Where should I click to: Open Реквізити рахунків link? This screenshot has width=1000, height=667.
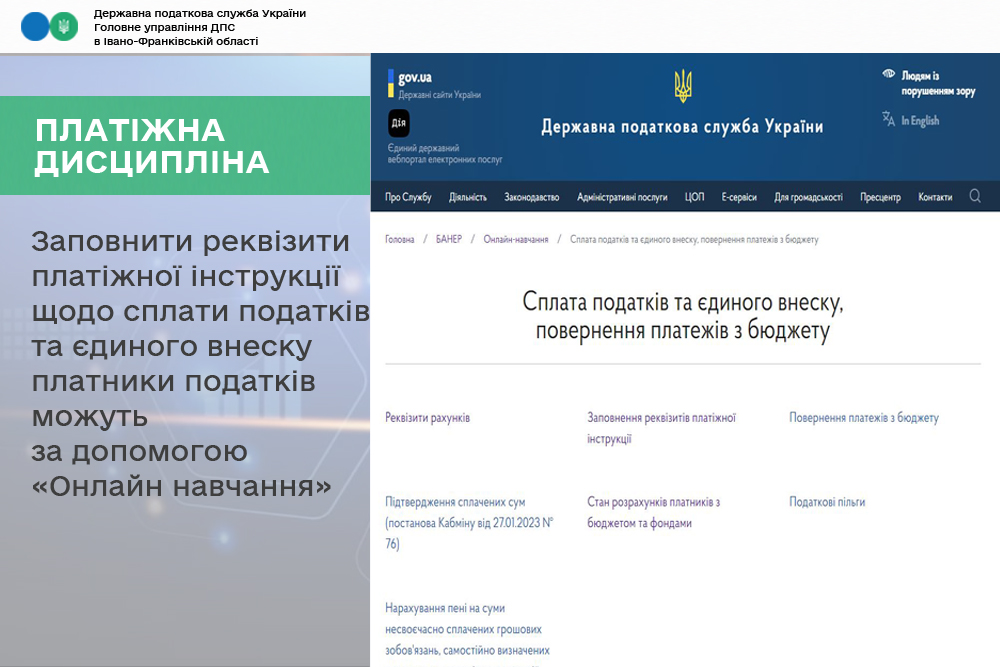click(x=427, y=418)
